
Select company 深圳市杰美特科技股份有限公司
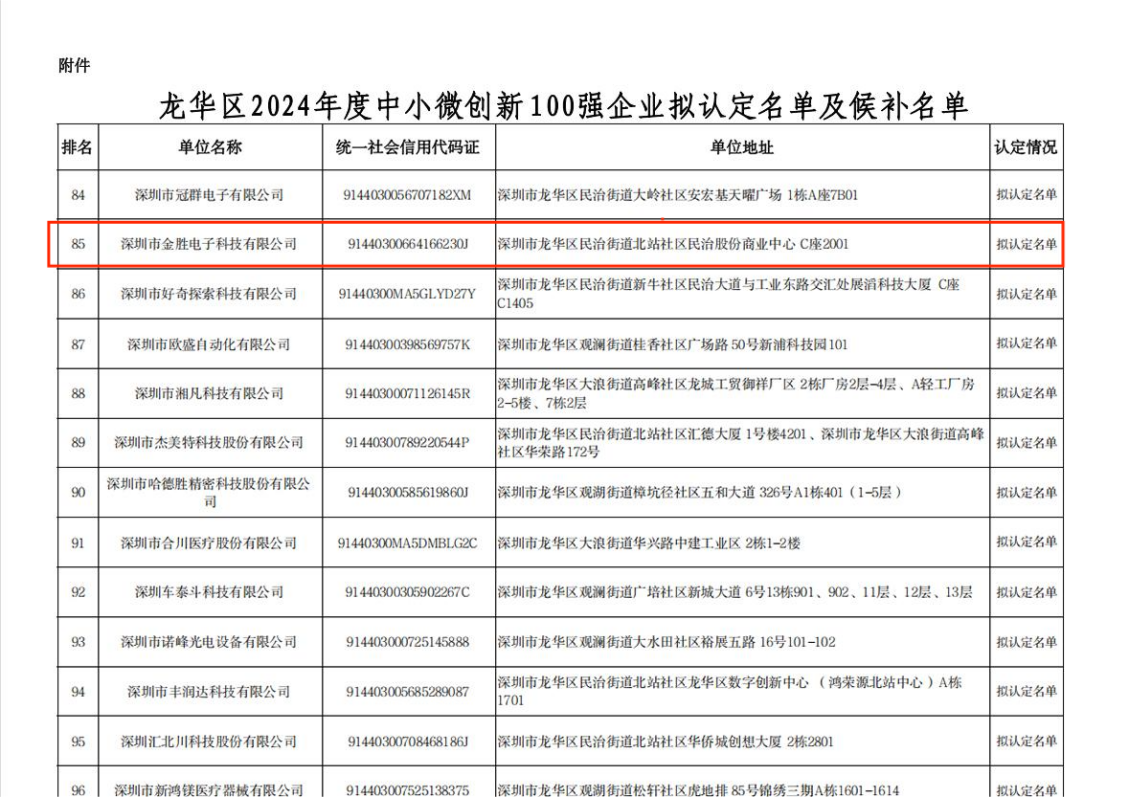(x=209, y=443)
